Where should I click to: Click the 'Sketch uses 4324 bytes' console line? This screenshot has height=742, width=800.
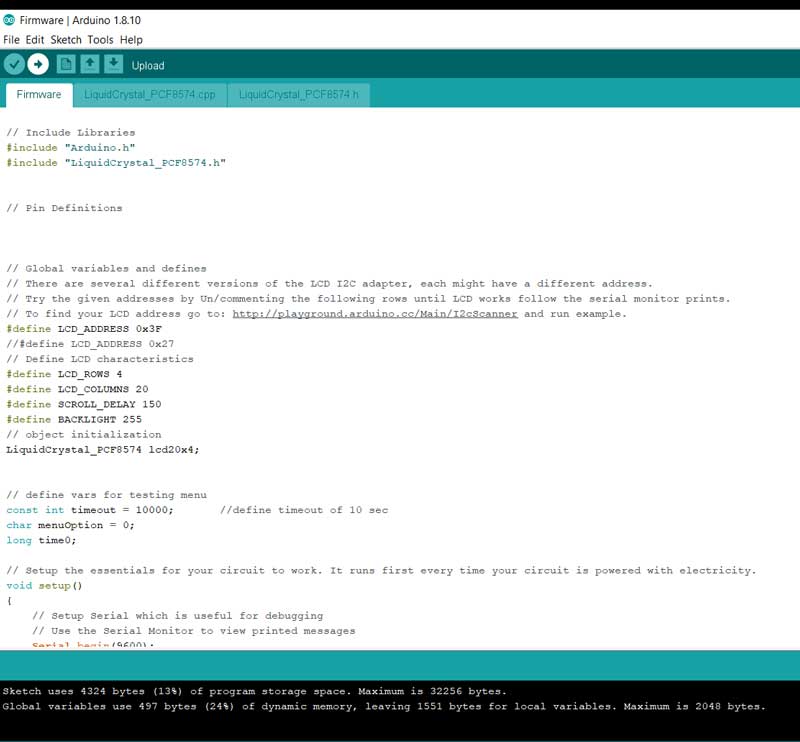254,691
